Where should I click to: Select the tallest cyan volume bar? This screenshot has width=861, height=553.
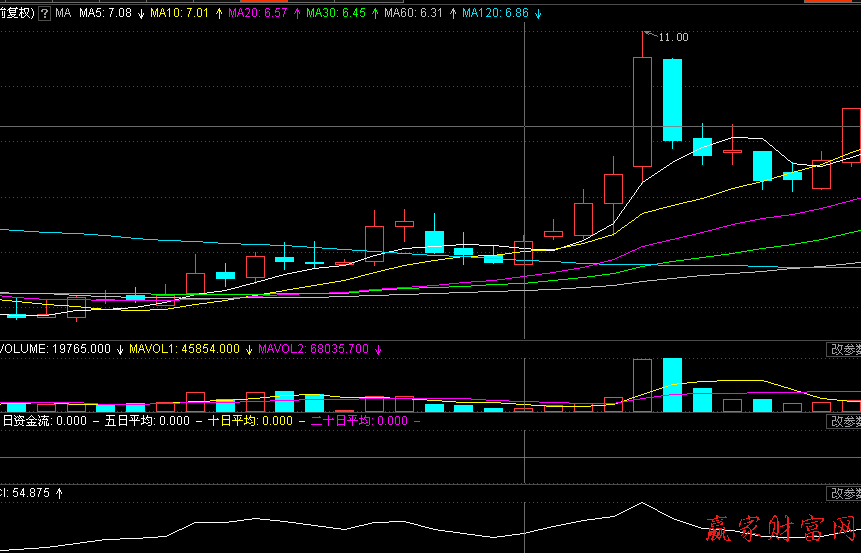pyautogui.click(x=672, y=385)
